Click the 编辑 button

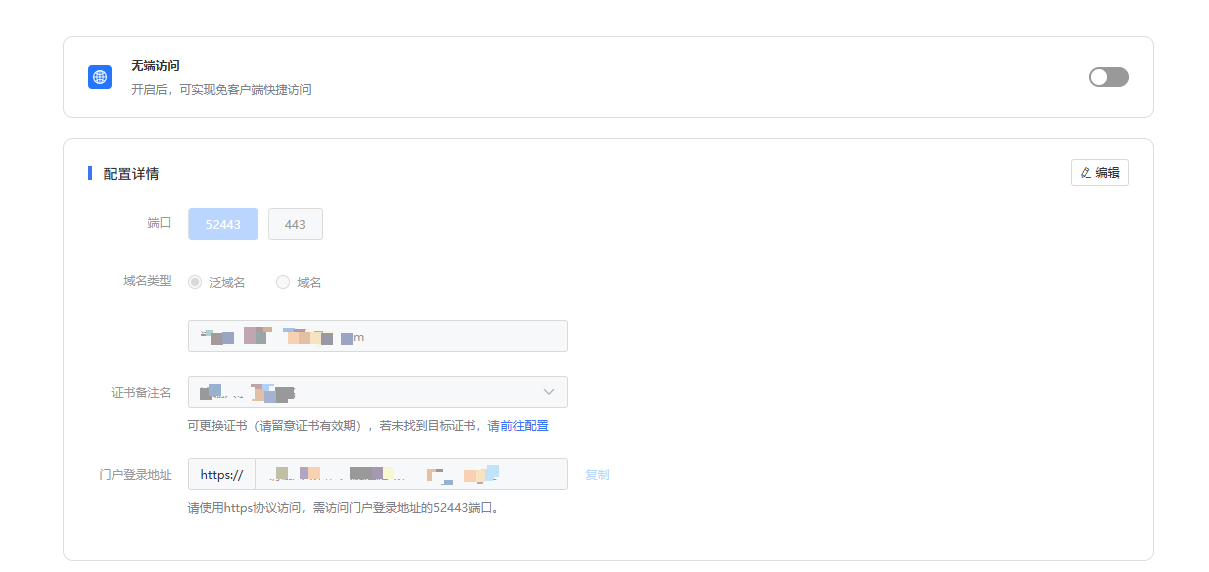[x=1100, y=173]
